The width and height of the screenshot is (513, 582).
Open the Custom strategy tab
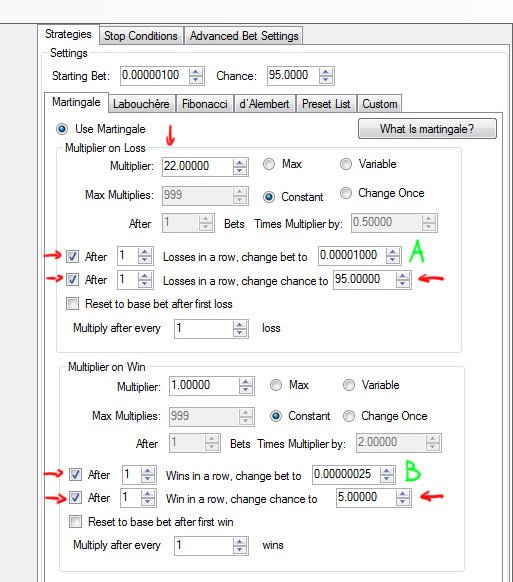click(379, 104)
